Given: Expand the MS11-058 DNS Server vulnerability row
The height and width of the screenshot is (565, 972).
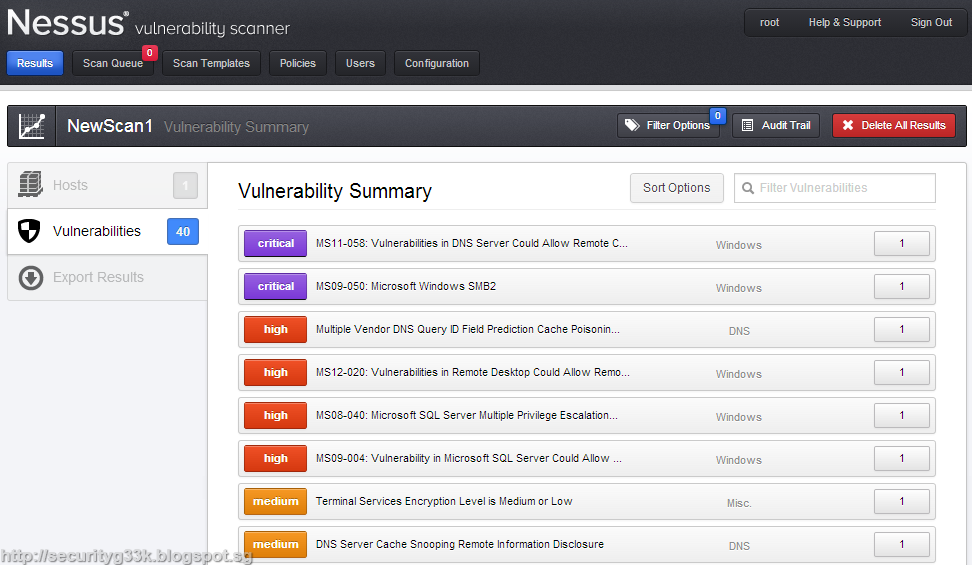Looking at the screenshot, I should tap(472, 244).
